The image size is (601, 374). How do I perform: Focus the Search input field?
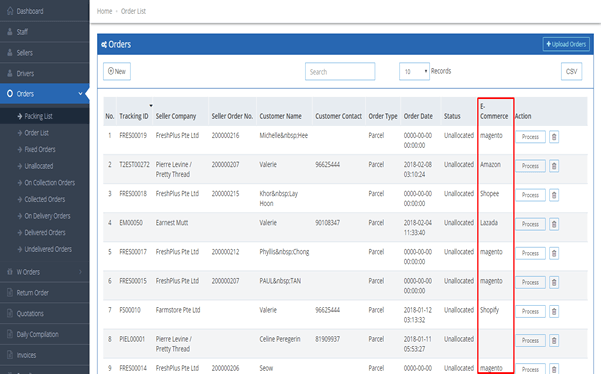coord(340,72)
